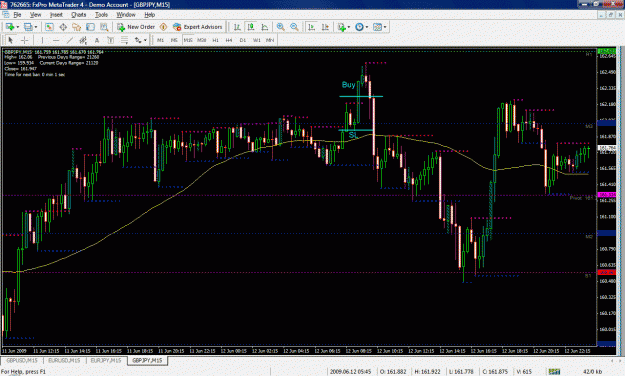Open the Arrows tool dropdown
625x376 pixels.
click(x=145, y=40)
